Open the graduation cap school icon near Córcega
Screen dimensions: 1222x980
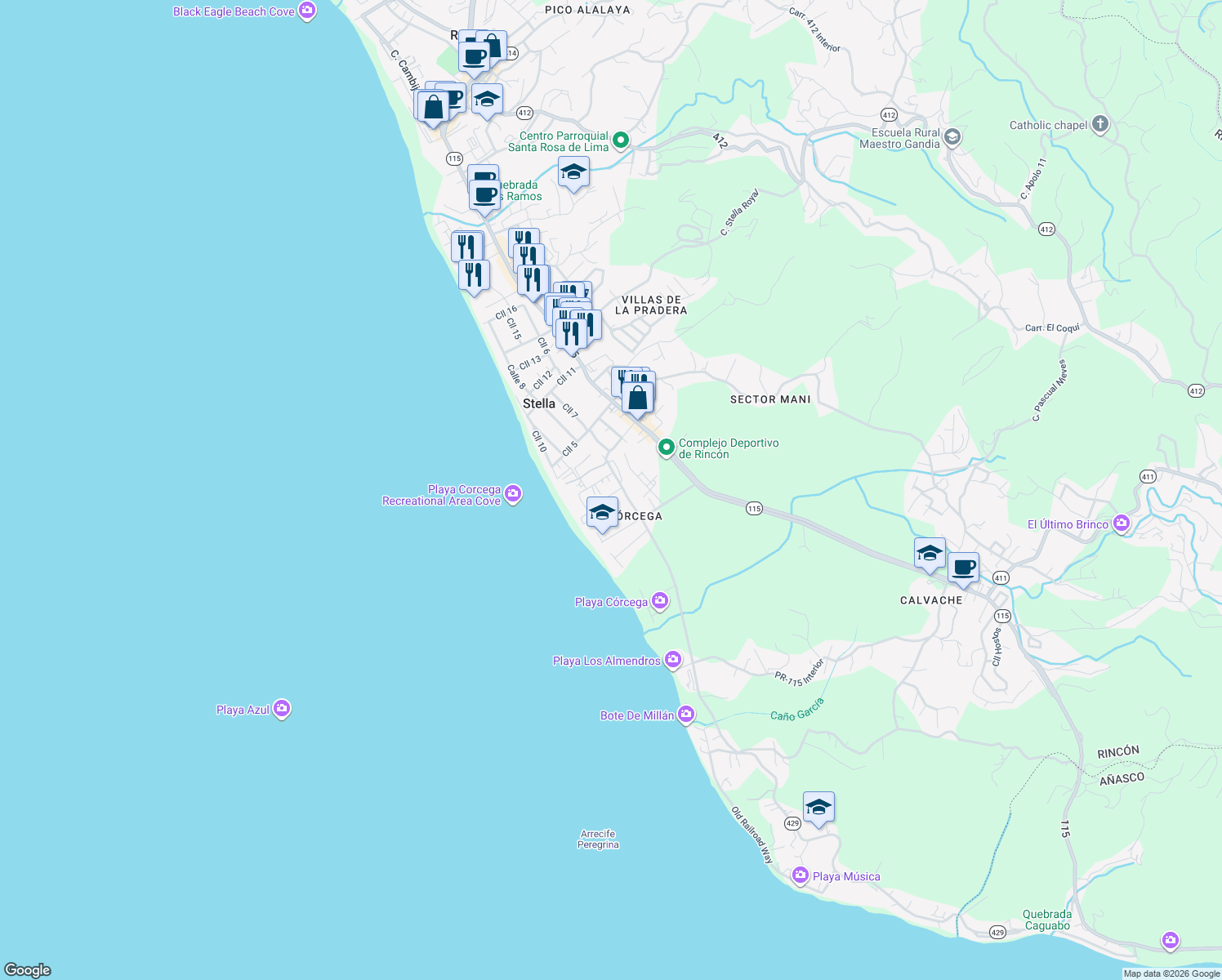[x=602, y=513]
